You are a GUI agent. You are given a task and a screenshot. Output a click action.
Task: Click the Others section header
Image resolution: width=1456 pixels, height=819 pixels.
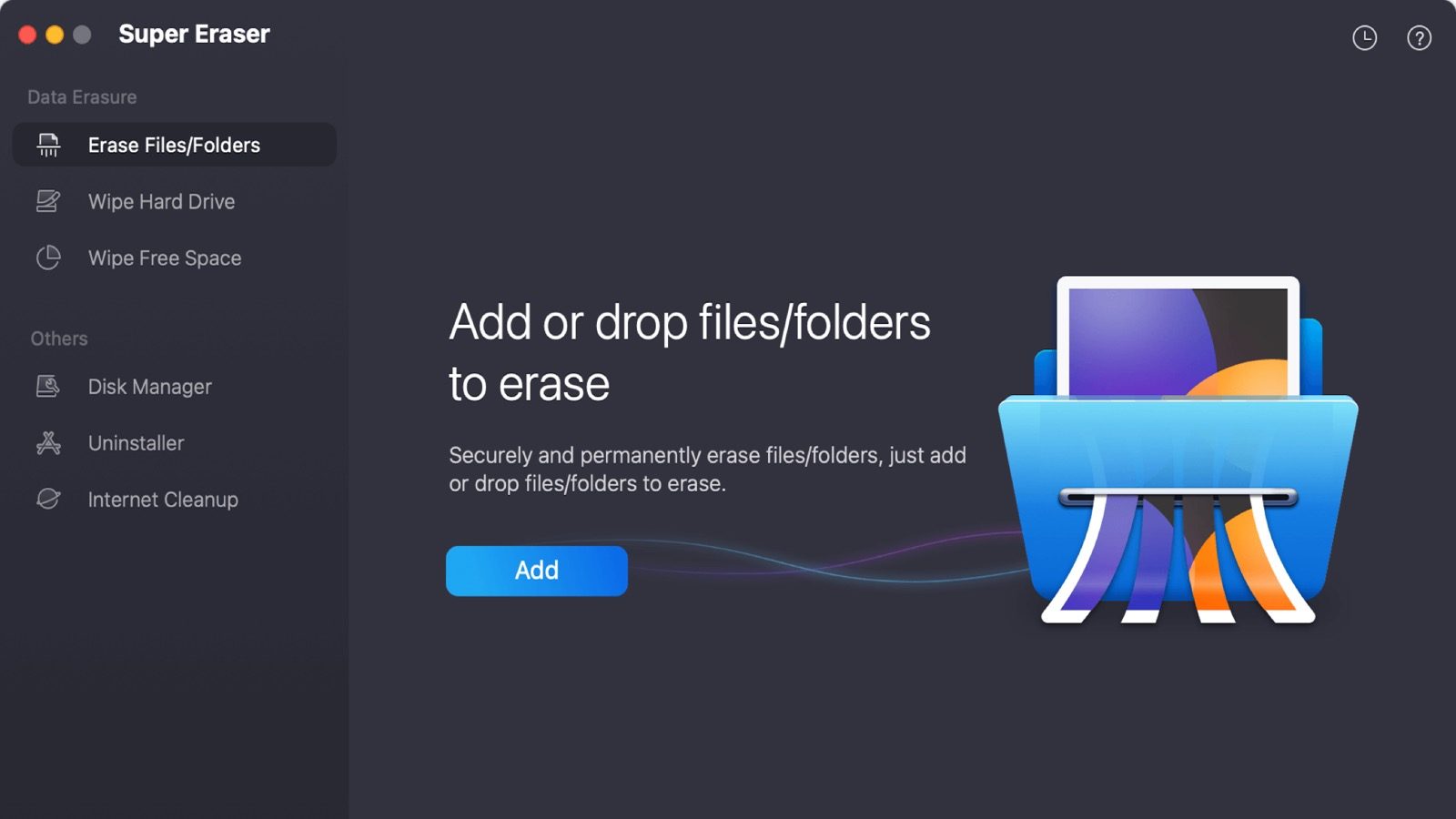[59, 339]
